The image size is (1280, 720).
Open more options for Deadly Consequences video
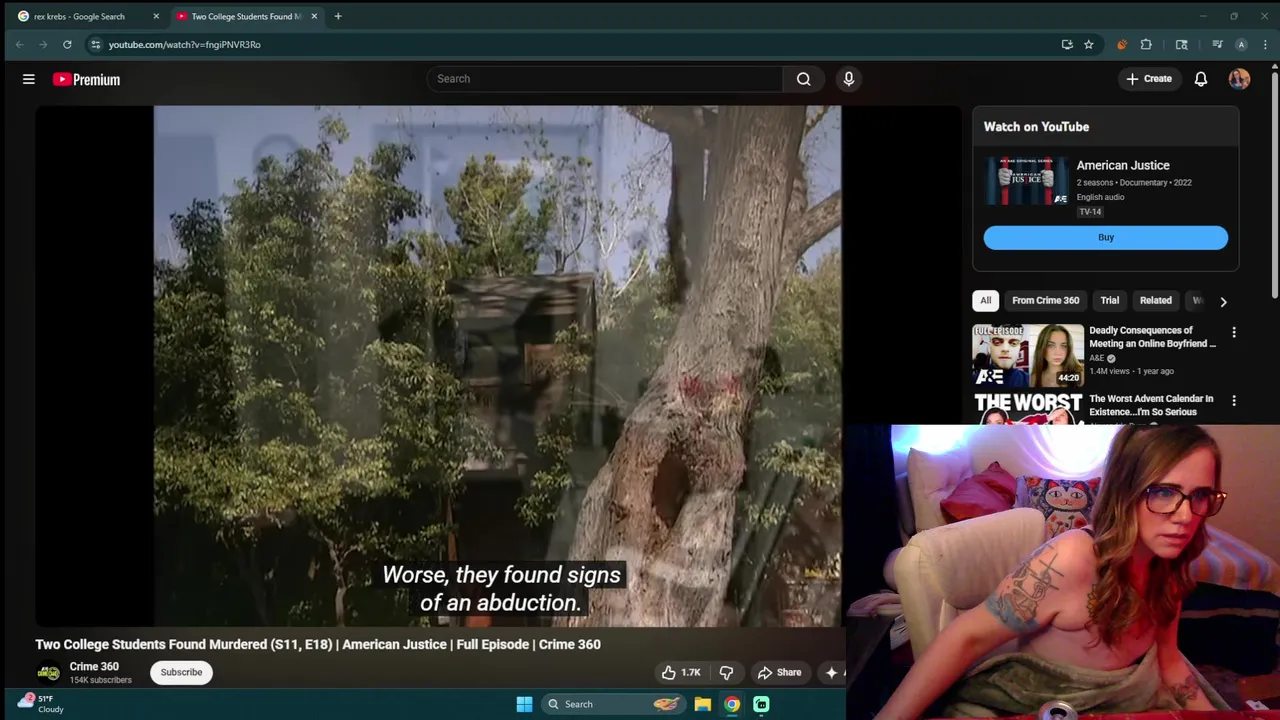(1233, 332)
